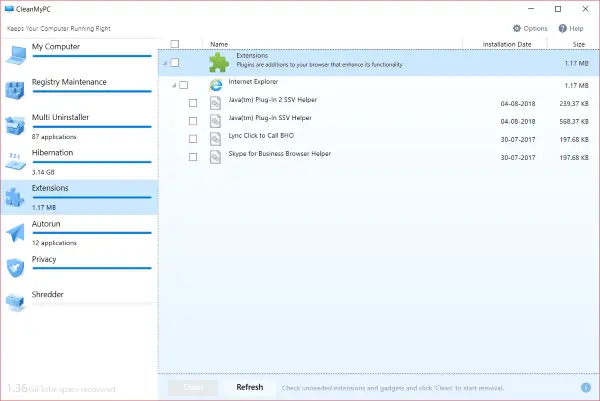Check Skype for Business Browser Helper box
Screen dimensions: 600x401
(x=193, y=157)
